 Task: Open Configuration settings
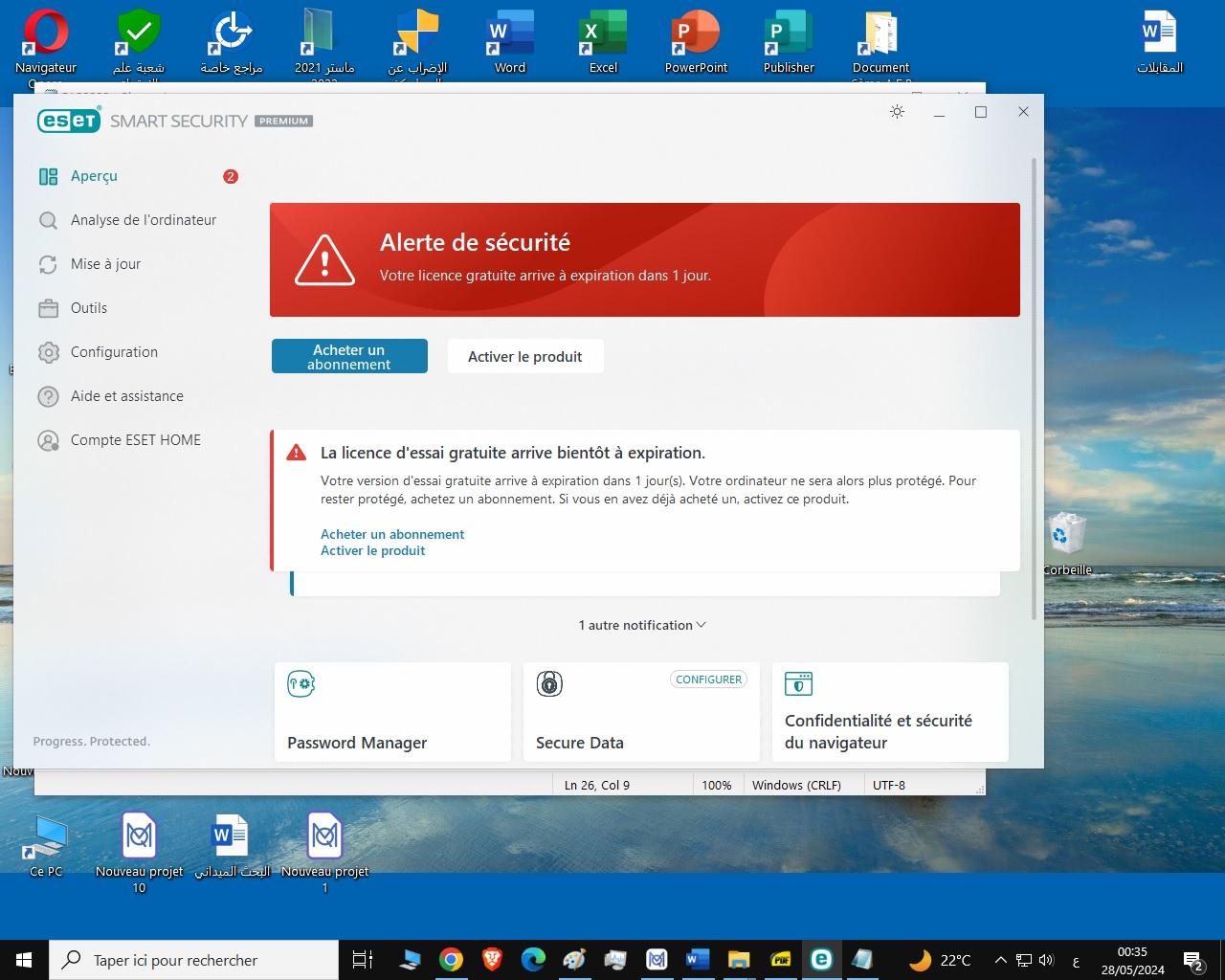tap(114, 352)
